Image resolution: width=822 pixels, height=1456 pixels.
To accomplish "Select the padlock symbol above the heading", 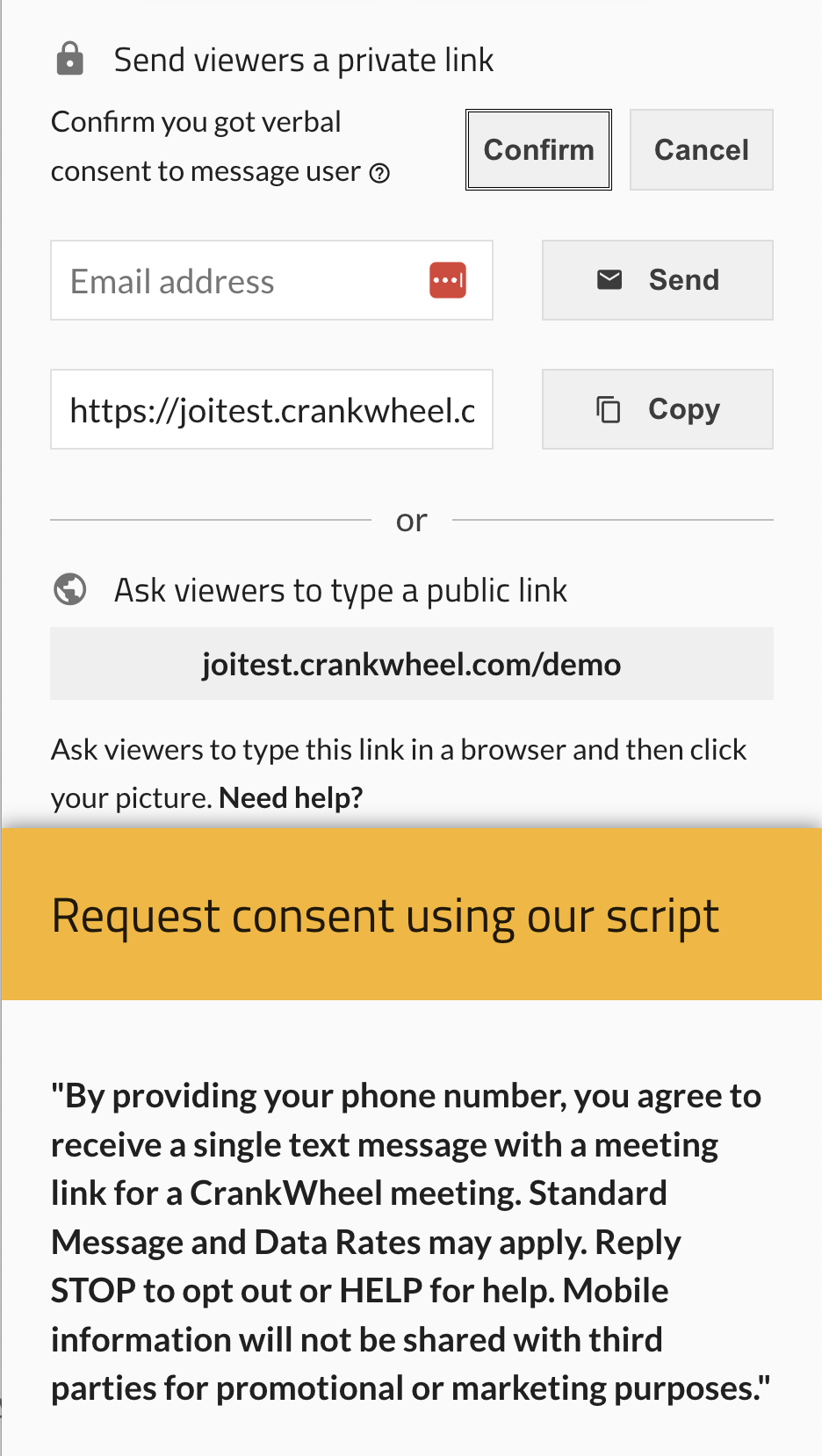I will tap(69, 57).
